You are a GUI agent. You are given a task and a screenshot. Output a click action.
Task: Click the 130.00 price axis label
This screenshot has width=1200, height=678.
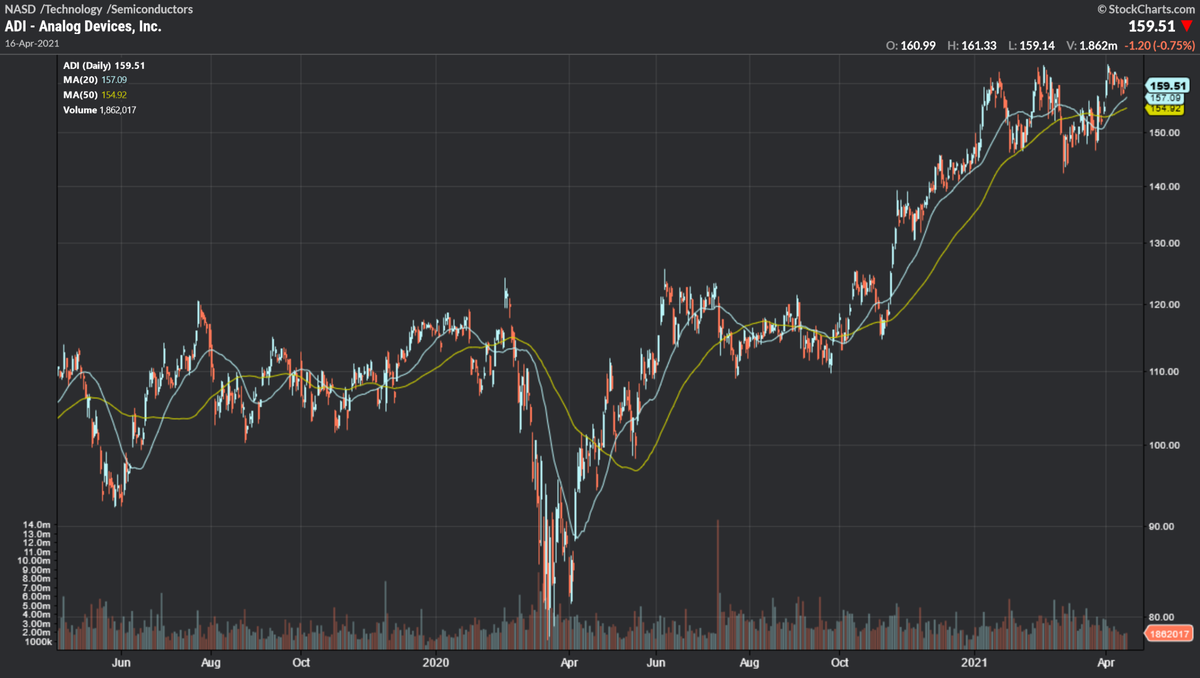click(x=1165, y=243)
